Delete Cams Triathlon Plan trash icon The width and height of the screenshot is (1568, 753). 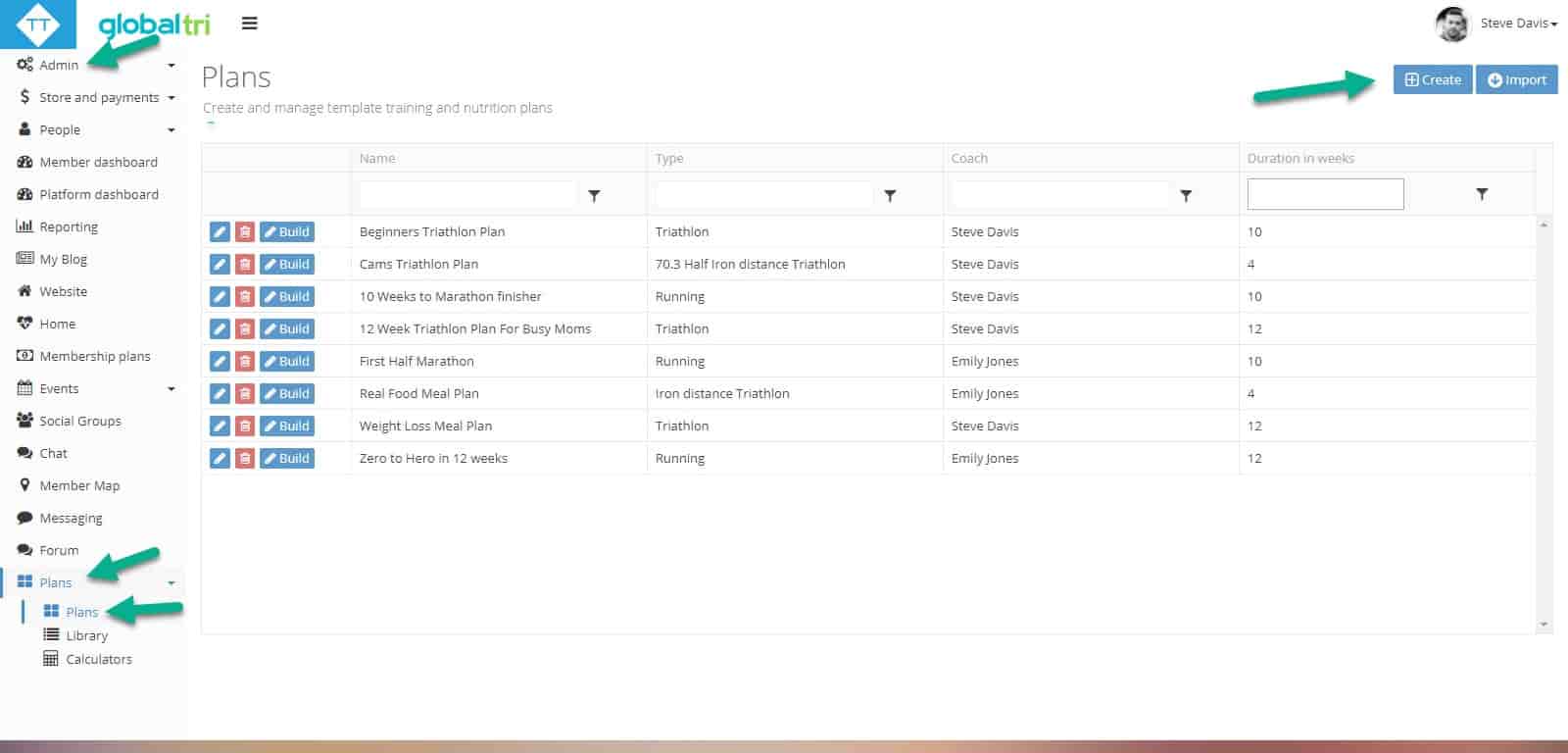click(245, 264)
